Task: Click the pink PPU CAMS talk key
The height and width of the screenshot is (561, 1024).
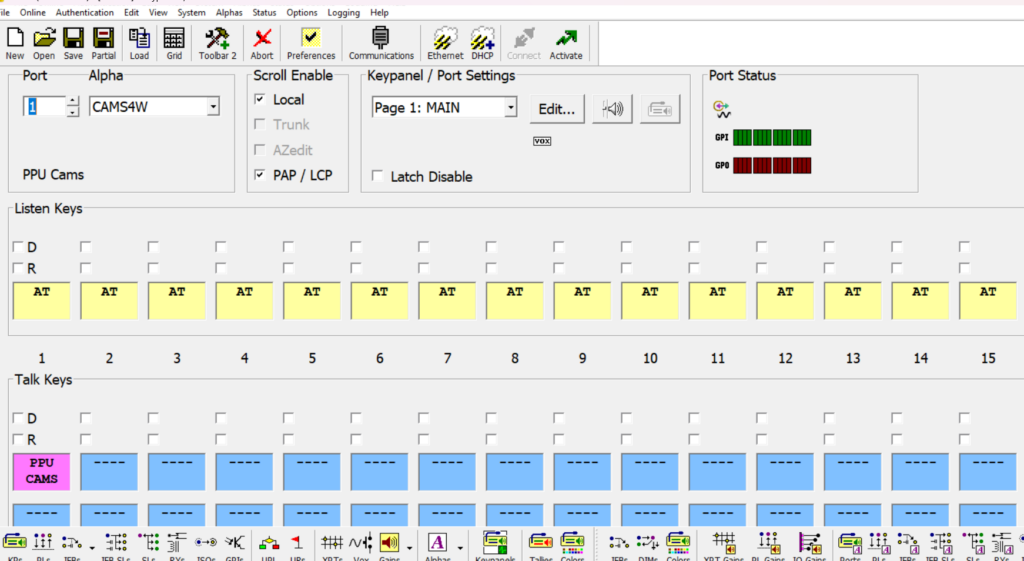Action: pyautogui.click(x=42, y=471)
